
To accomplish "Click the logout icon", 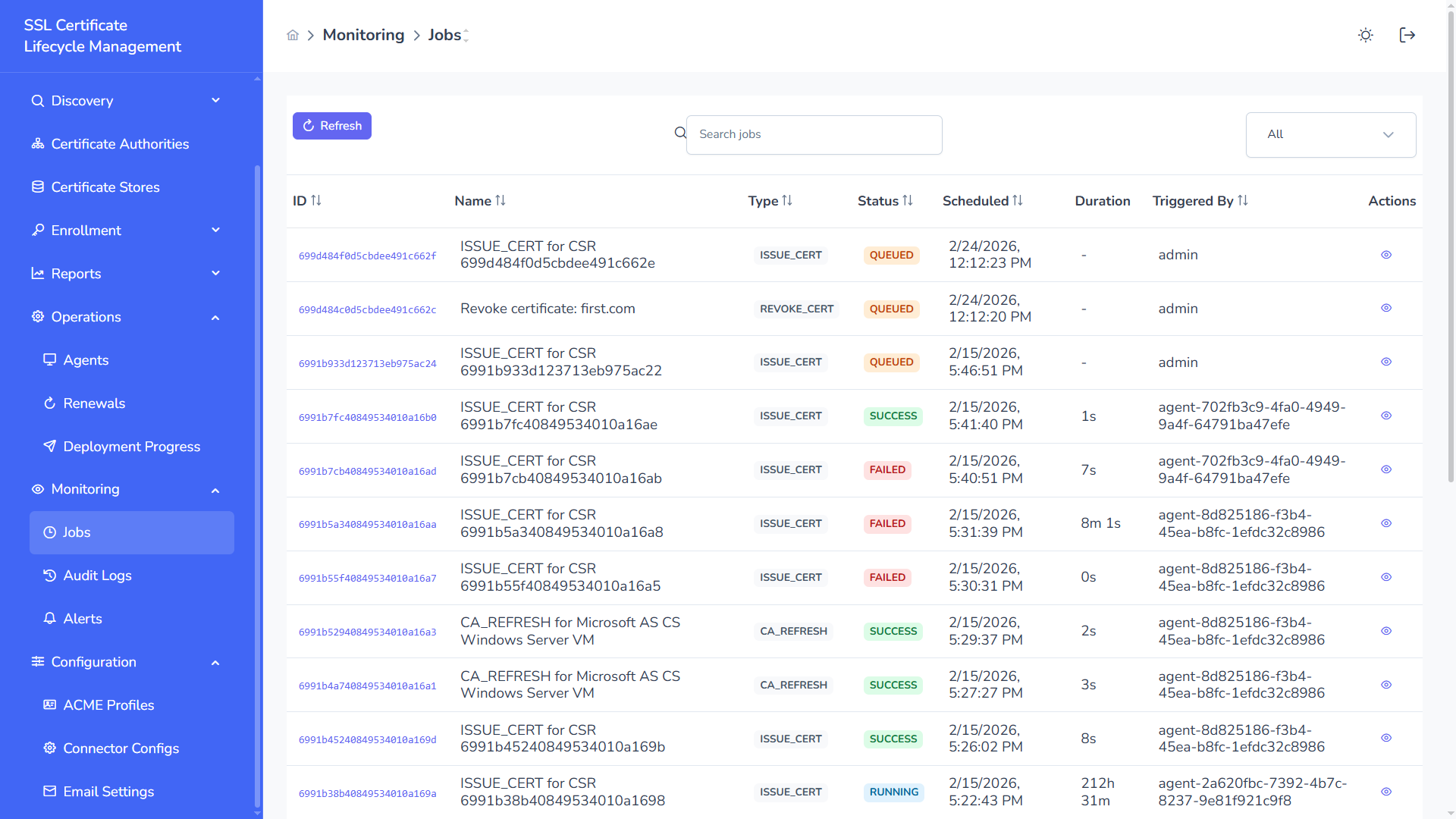I will (x=1407, y=36).
